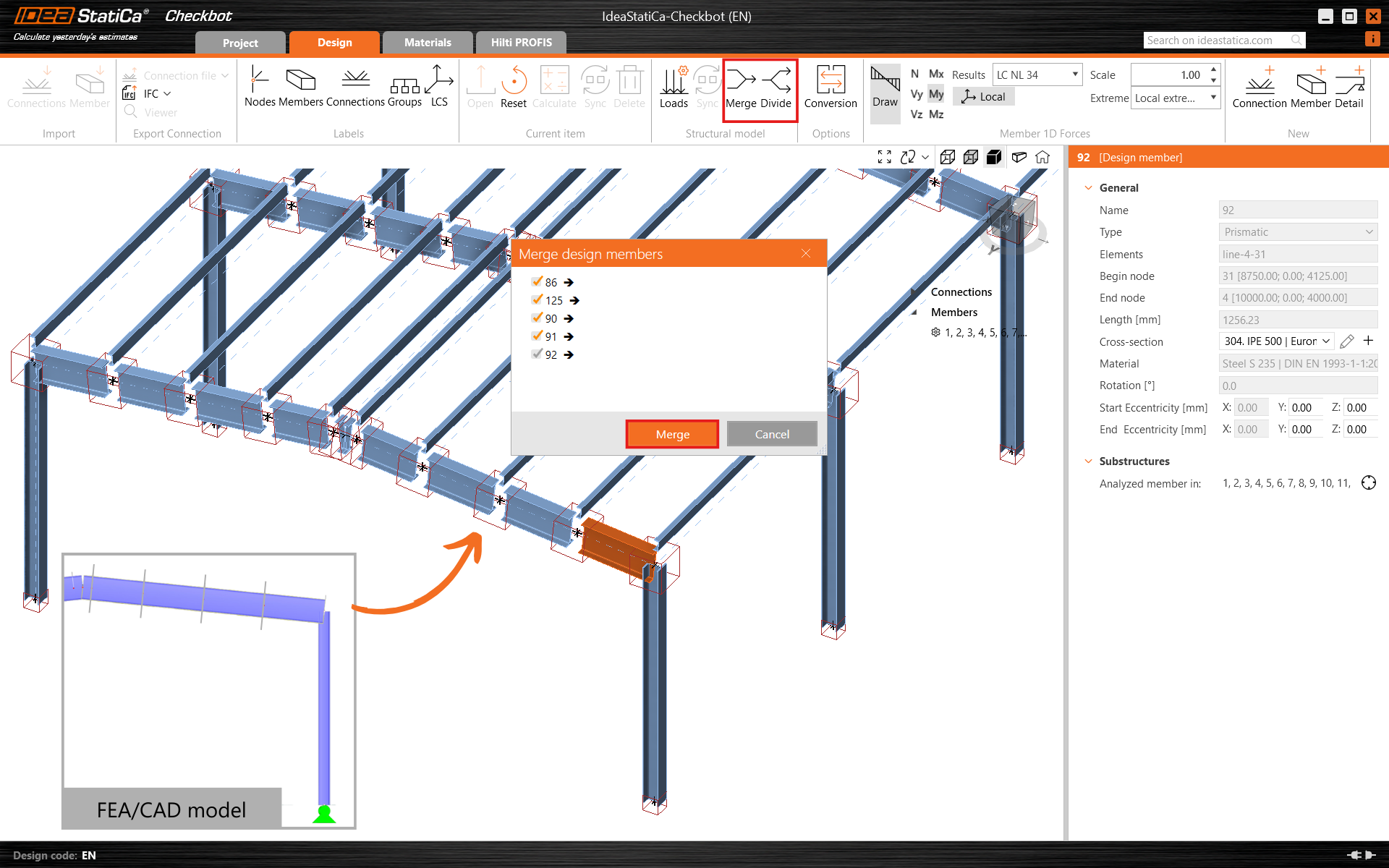
Task: Open the Results load case dropdown
Action: tap(1037, 75)
